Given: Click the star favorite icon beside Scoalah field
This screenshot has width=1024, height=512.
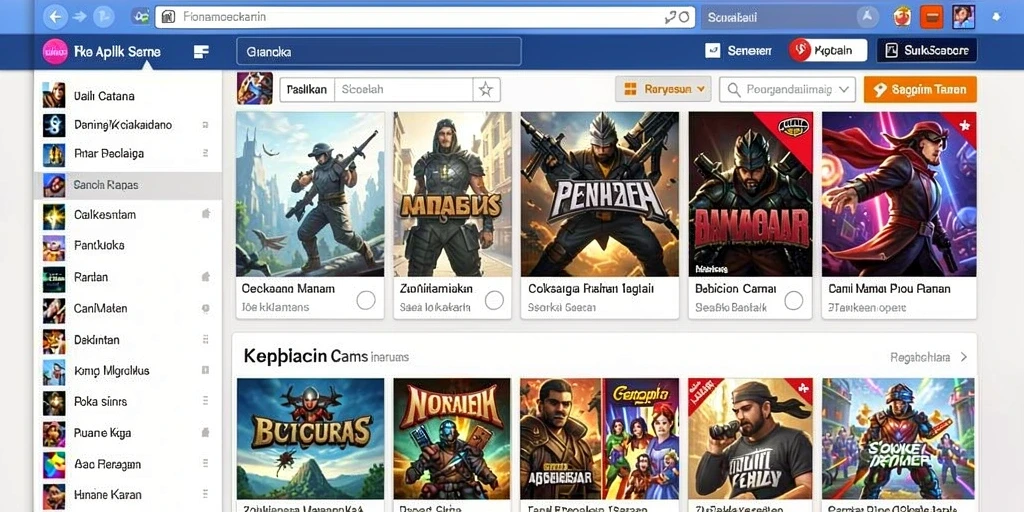Looking at the screenshot, I should coord(486,89).
